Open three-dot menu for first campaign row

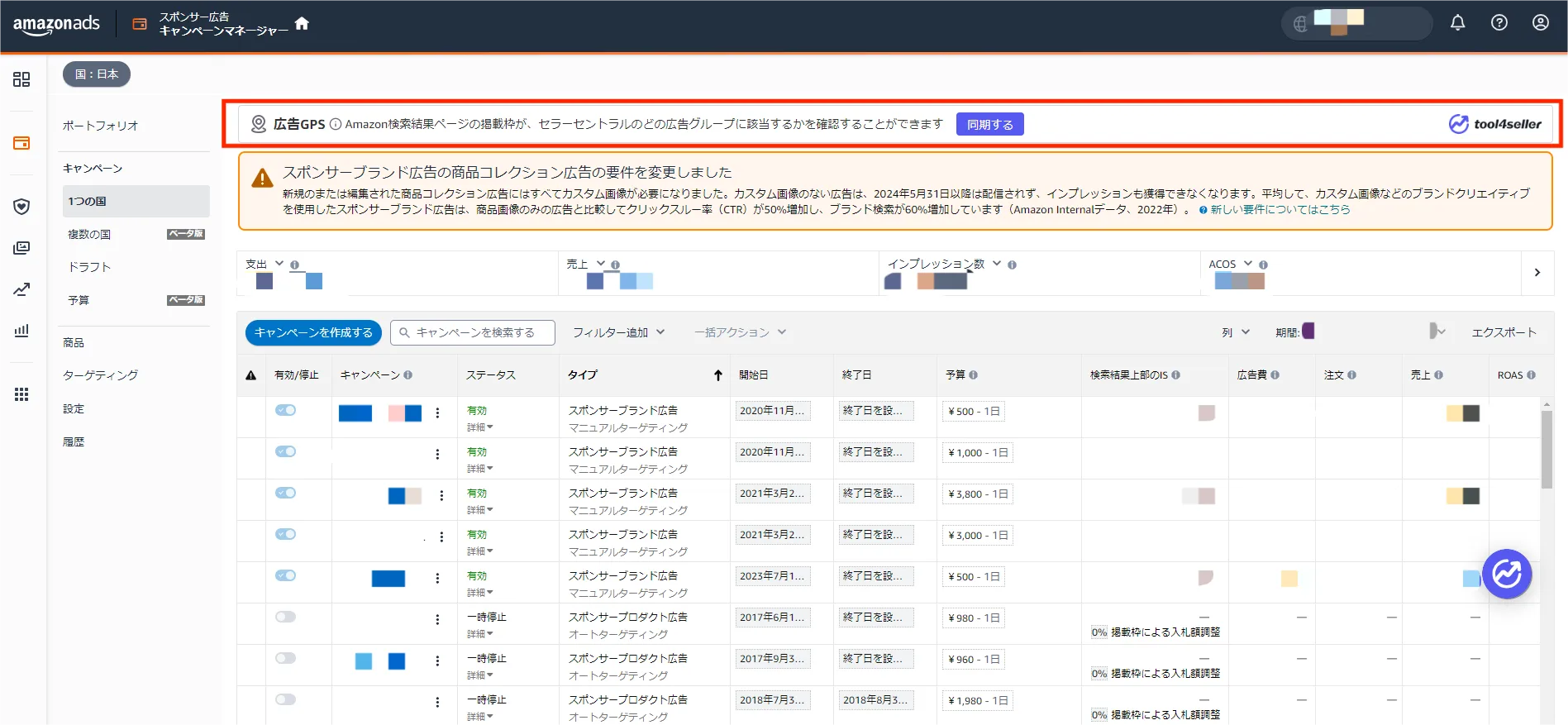coord(437,413)
